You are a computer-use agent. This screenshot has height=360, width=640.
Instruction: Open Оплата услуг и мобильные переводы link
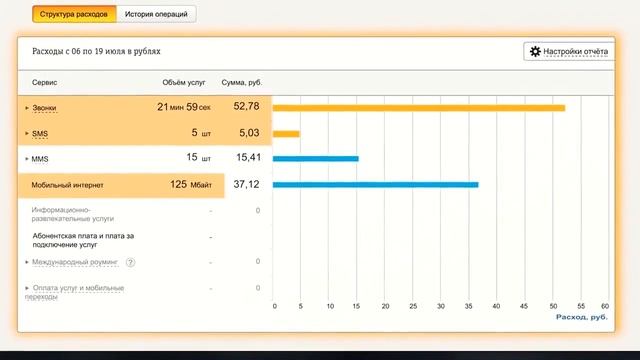pyautogui.click(x=74, y=292)
